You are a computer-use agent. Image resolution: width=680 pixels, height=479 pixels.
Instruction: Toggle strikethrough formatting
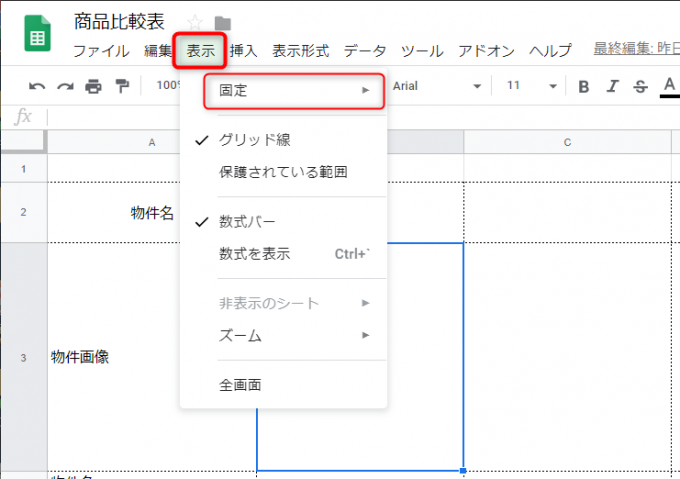pos(640,87)
